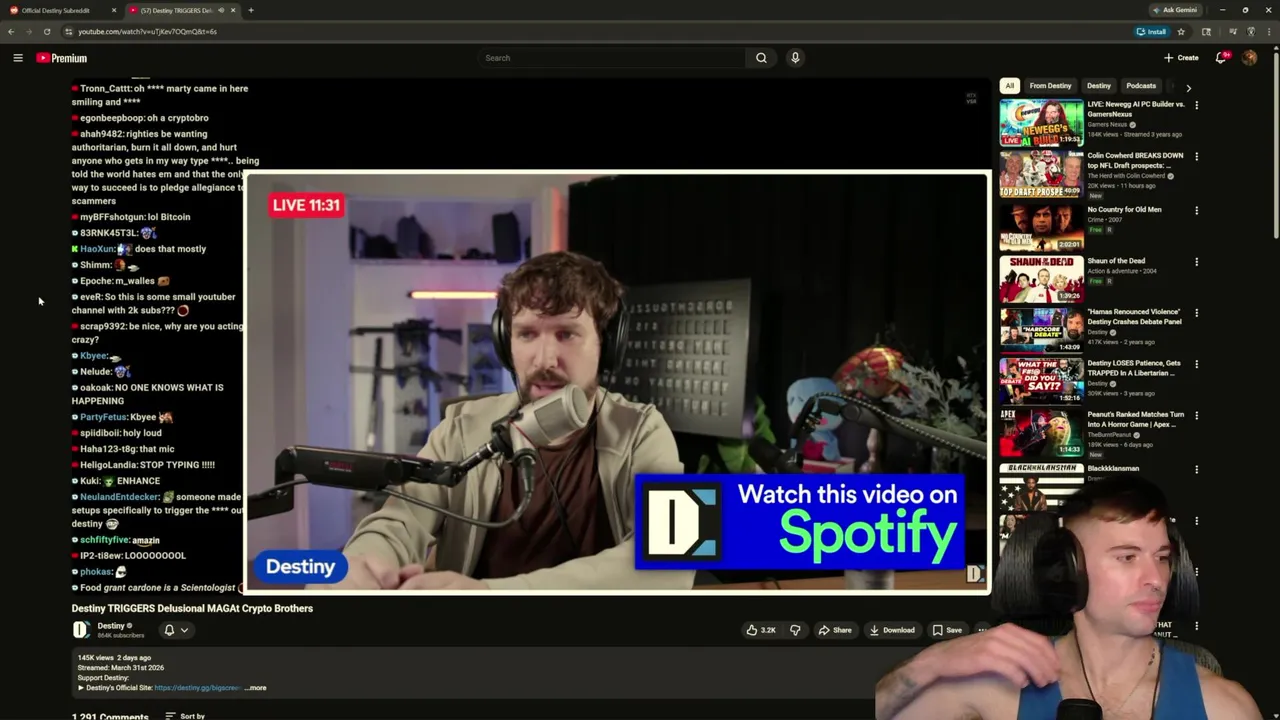
Task: Open options menu for Shaun of the Dead
Action: pyautogui.click(x=1196, y=262)
